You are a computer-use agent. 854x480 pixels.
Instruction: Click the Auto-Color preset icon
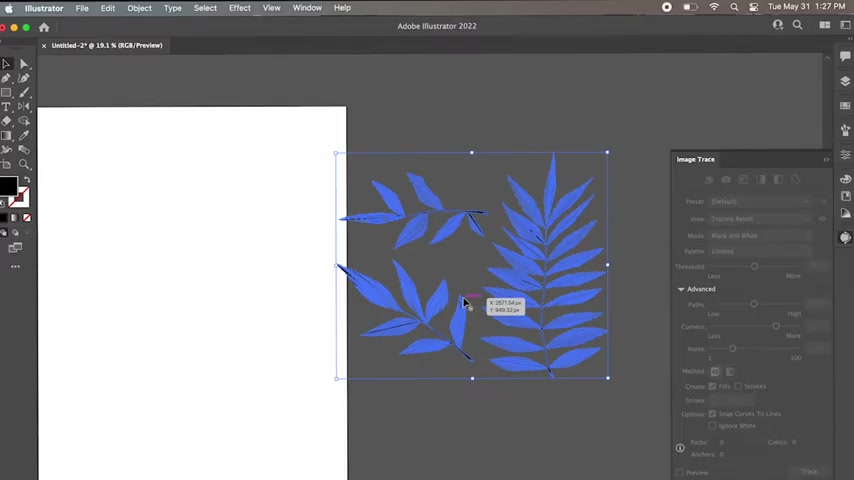[709, 179]
